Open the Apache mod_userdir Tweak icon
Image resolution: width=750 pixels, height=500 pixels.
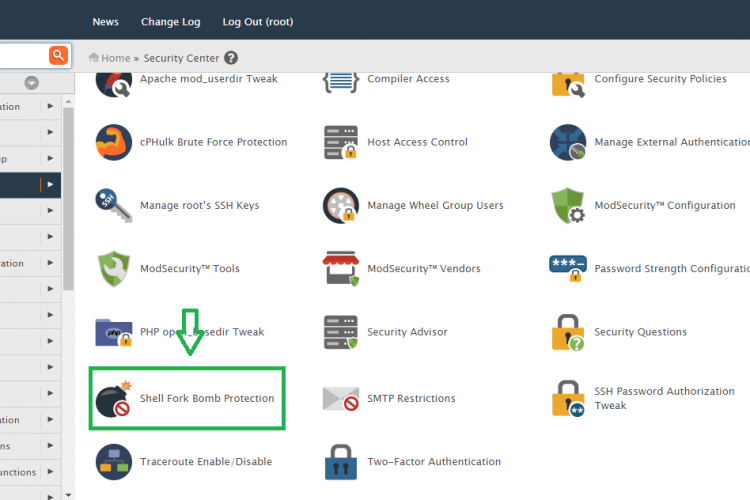pyautogui.click(x=114, y=85)
